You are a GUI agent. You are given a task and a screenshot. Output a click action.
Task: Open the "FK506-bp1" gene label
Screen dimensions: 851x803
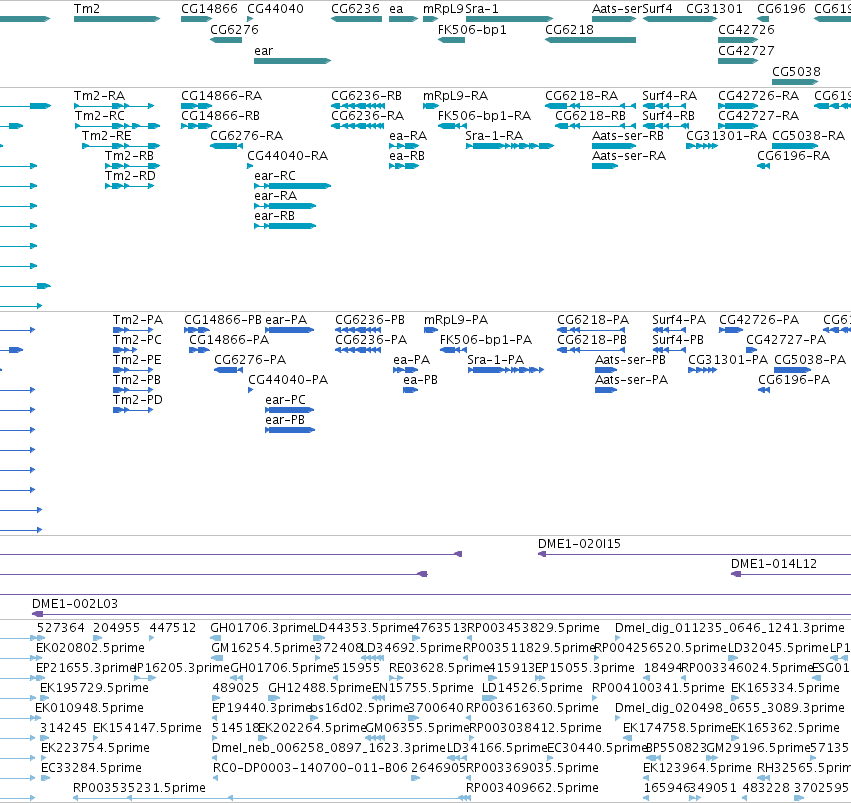472,29
